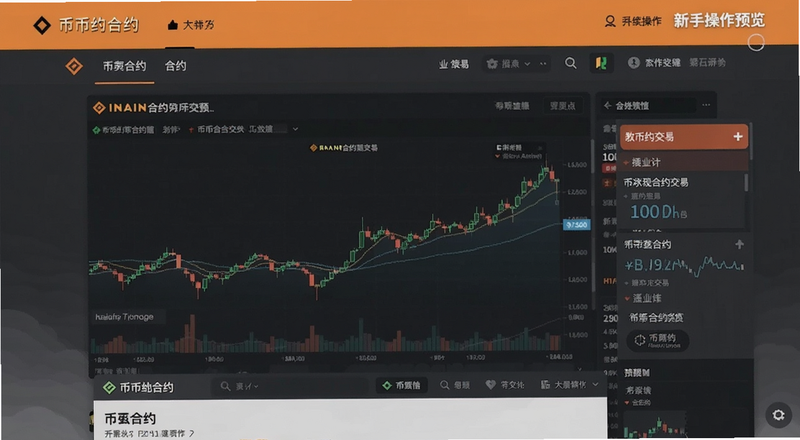Image resolution: width=800 pixels, height=440 pixels.
Task: Click the volume indicator label above volume bars
Action: click(124, 317)
